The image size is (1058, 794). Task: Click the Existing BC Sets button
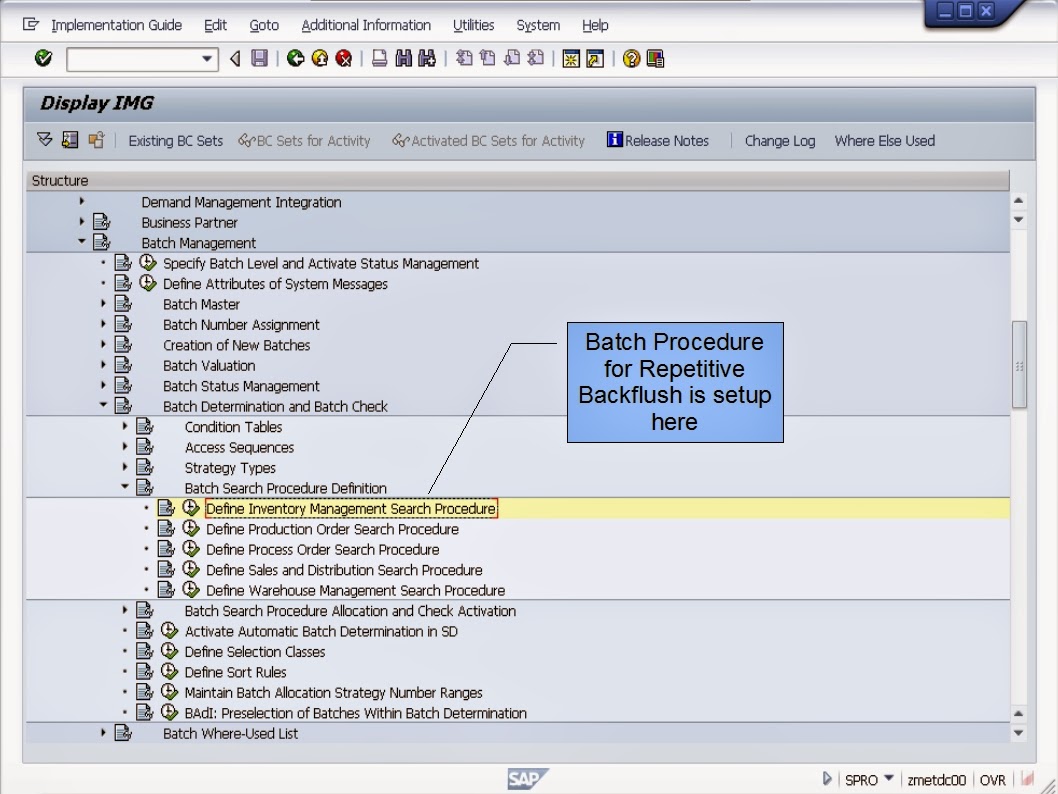(x=175, y=141)
